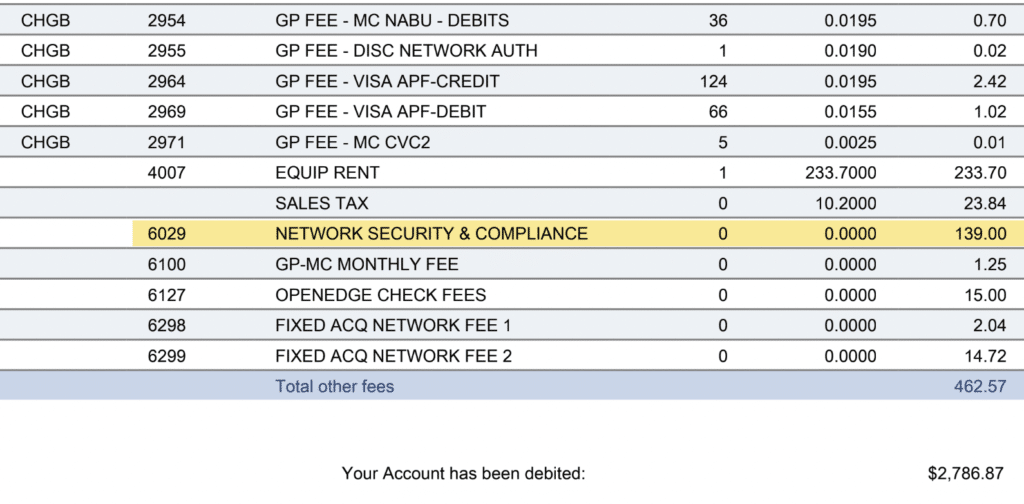Click the highlighted Network Security & Compliance row

[431, 234]
